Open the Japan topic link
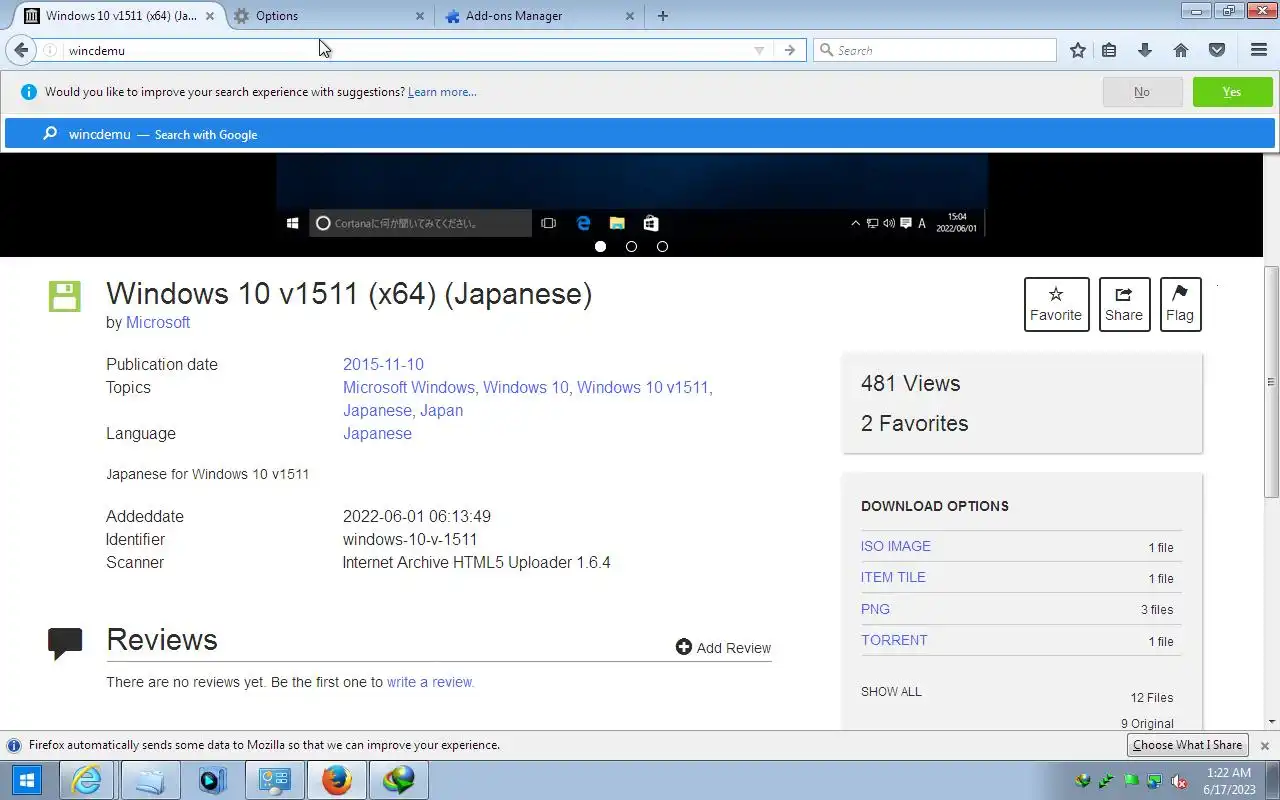1280x800 pixels. coord(441,410)
